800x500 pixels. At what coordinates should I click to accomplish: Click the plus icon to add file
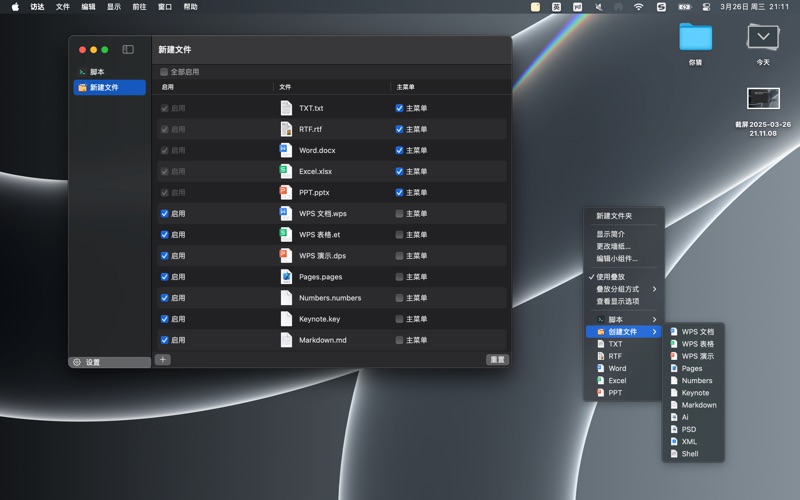pos(163,360)
